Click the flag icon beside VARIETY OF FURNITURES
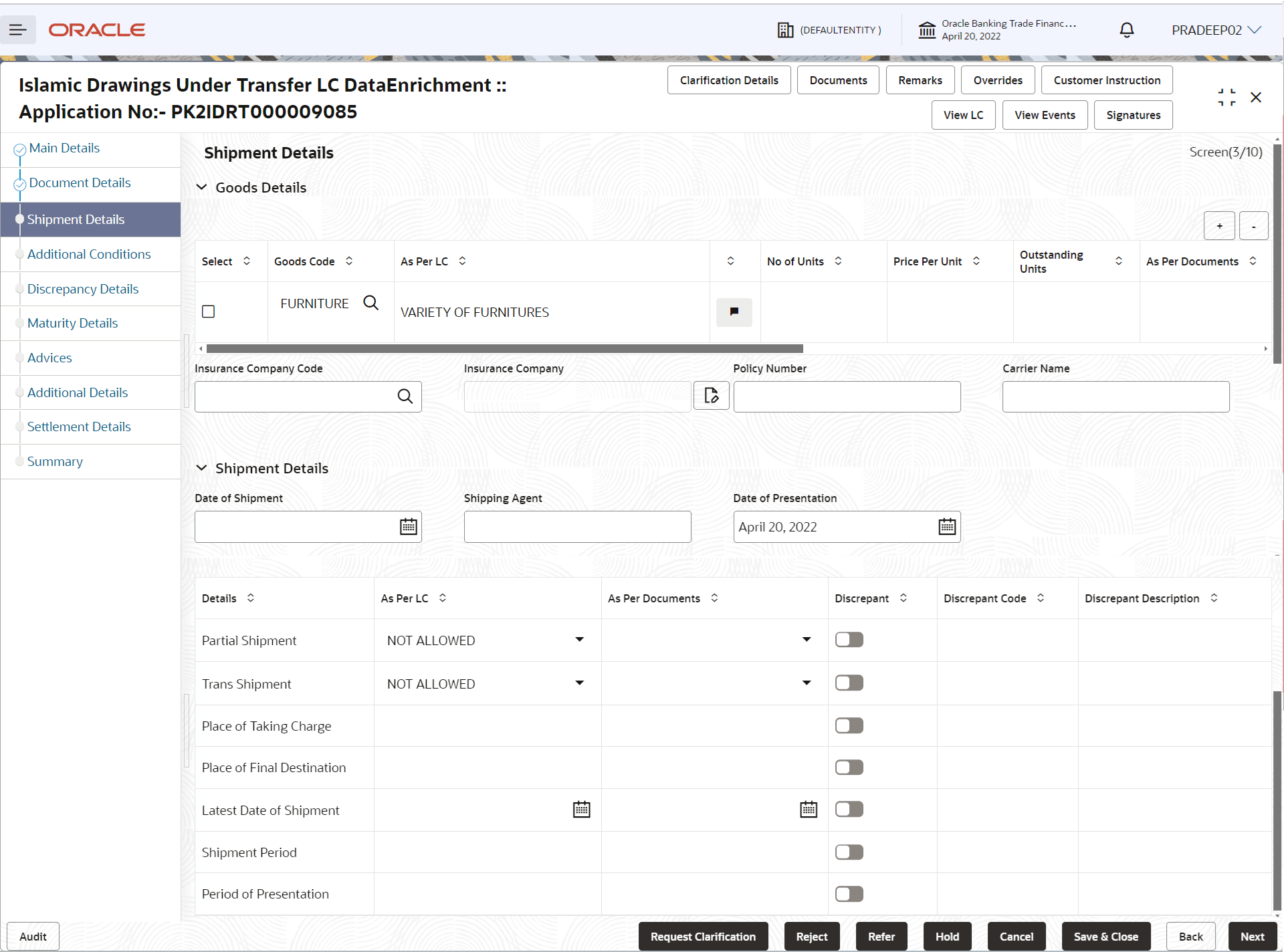 coord(734,312)
